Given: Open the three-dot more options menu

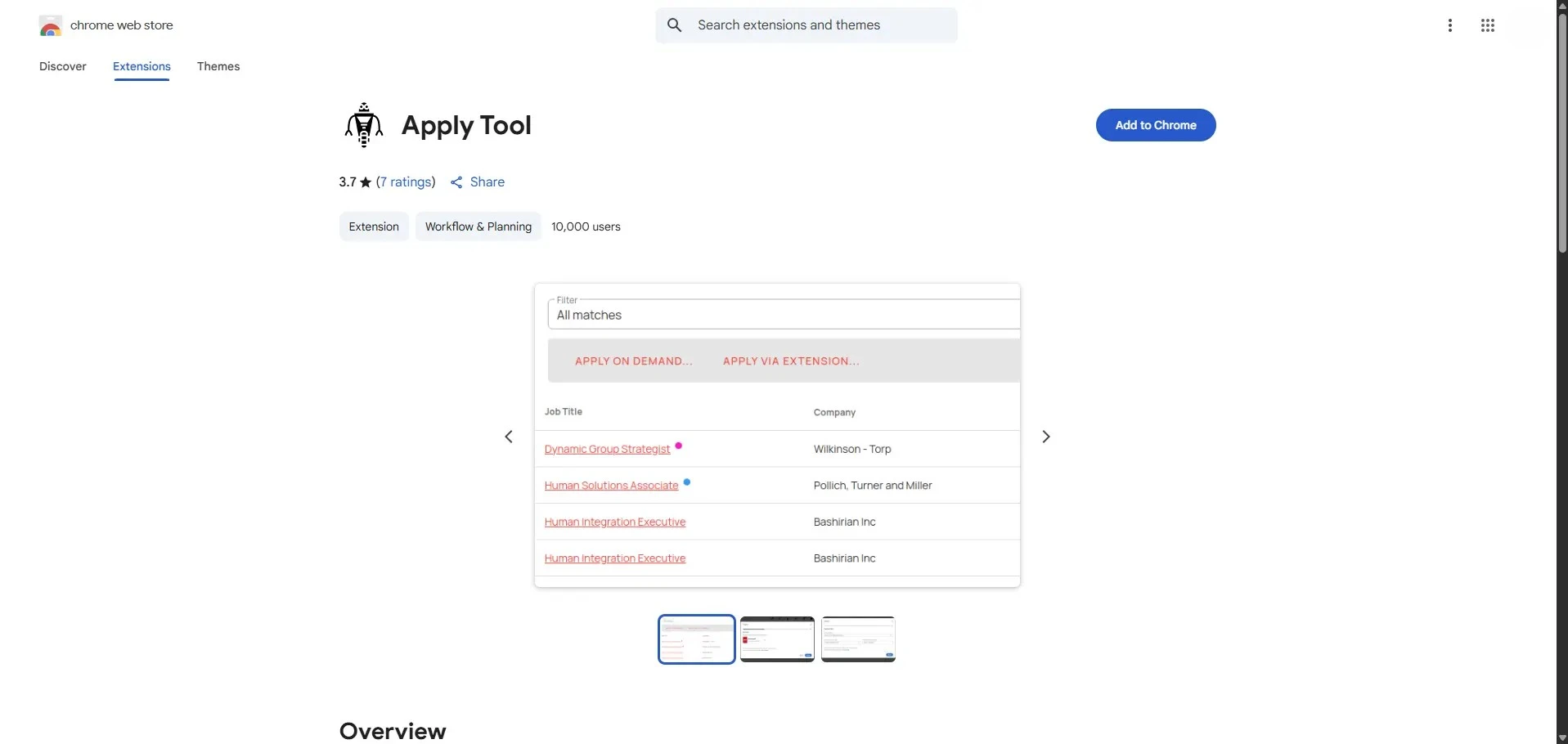Looking at the screenshot, I should (1450, 25).
